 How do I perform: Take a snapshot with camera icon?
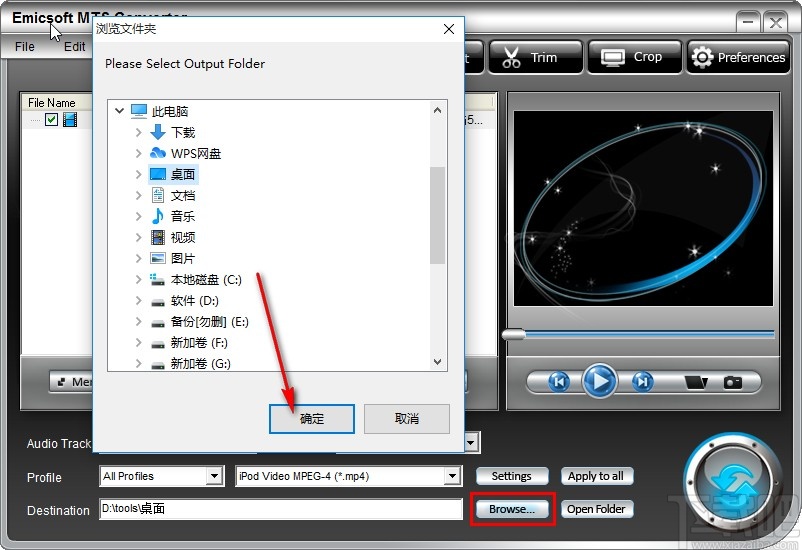[732, 382]
